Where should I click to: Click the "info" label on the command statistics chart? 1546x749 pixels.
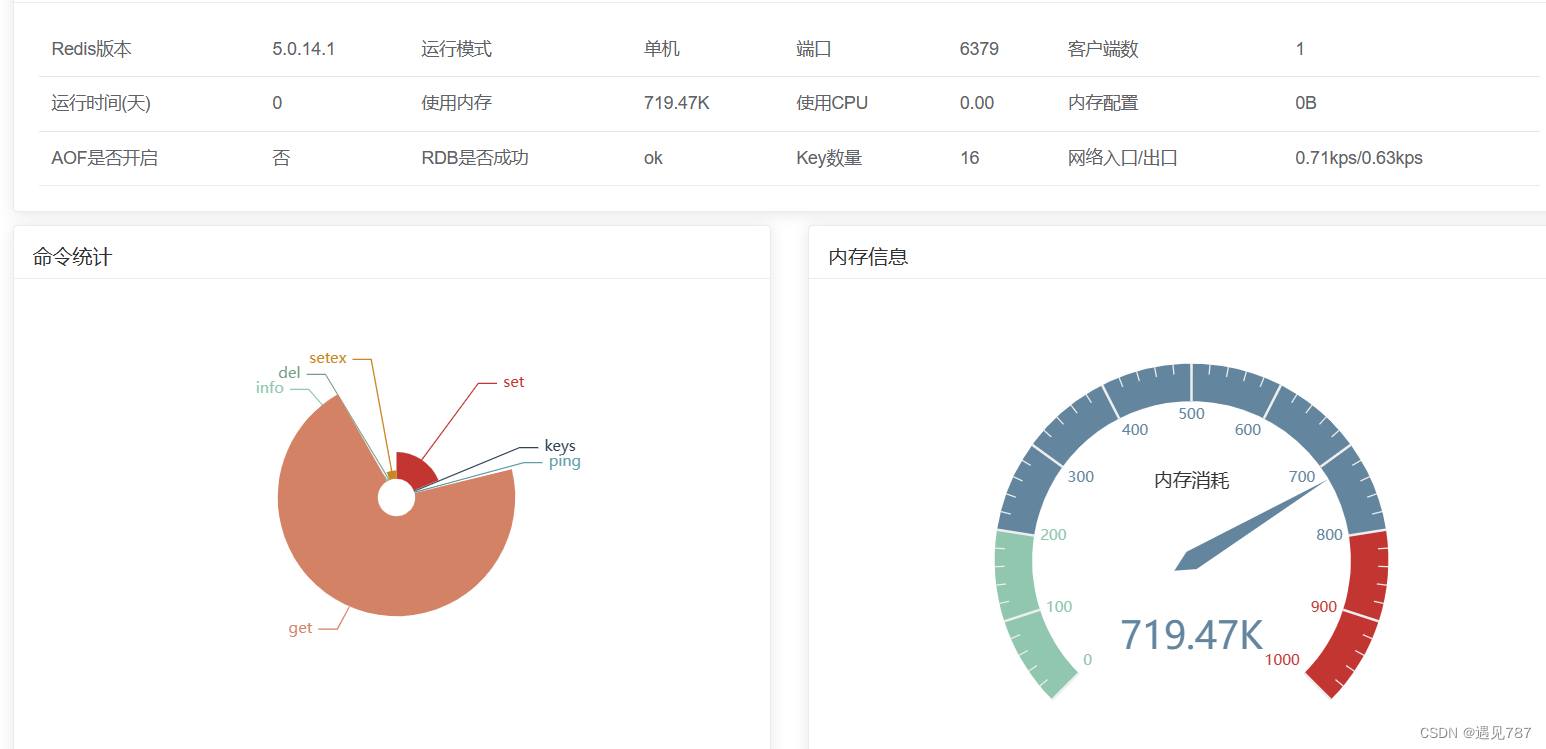[x=268, y=387]
